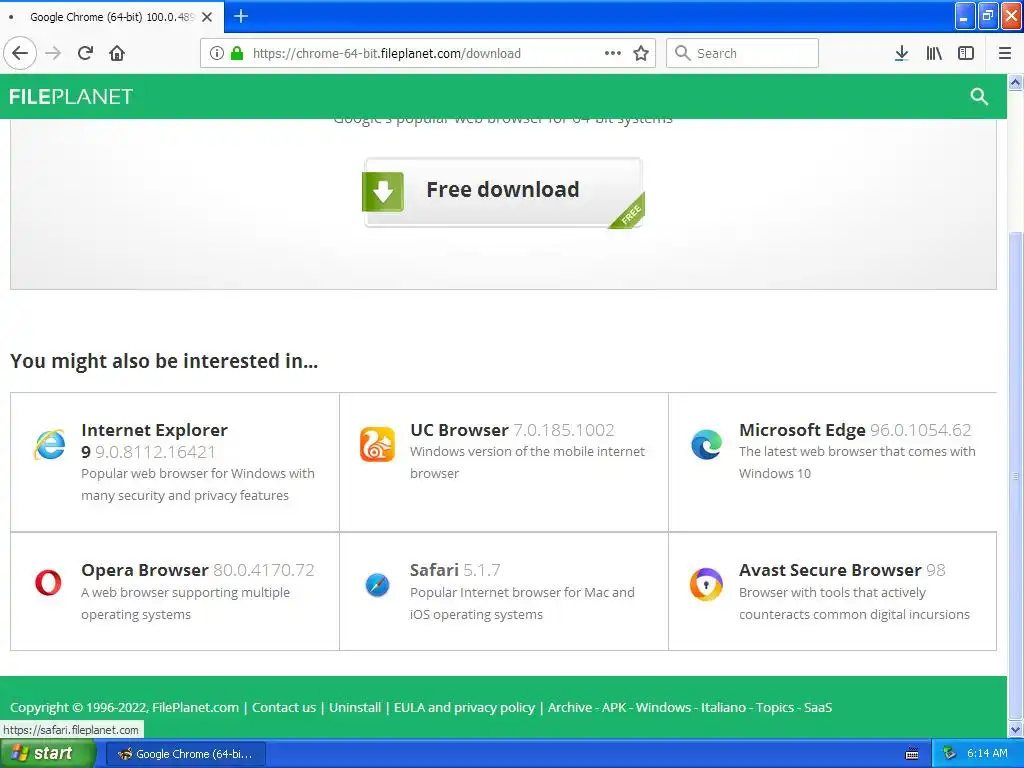Click "Browser with tools that actively" text
Viewport: 1024px width, 768px height.
point(833,593)
